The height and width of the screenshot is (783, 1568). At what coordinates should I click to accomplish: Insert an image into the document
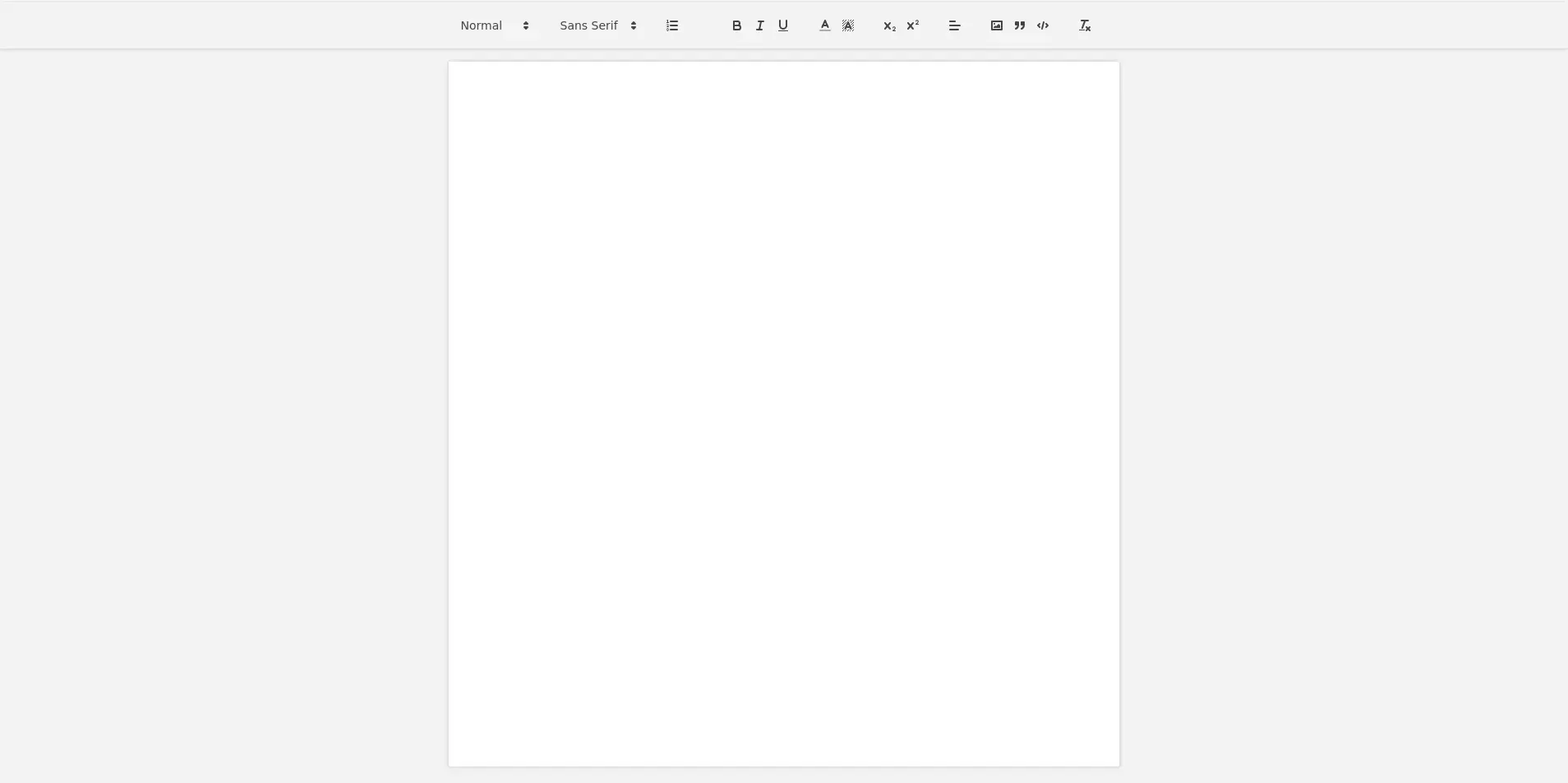pyautogui.click(x=997, y=25)
